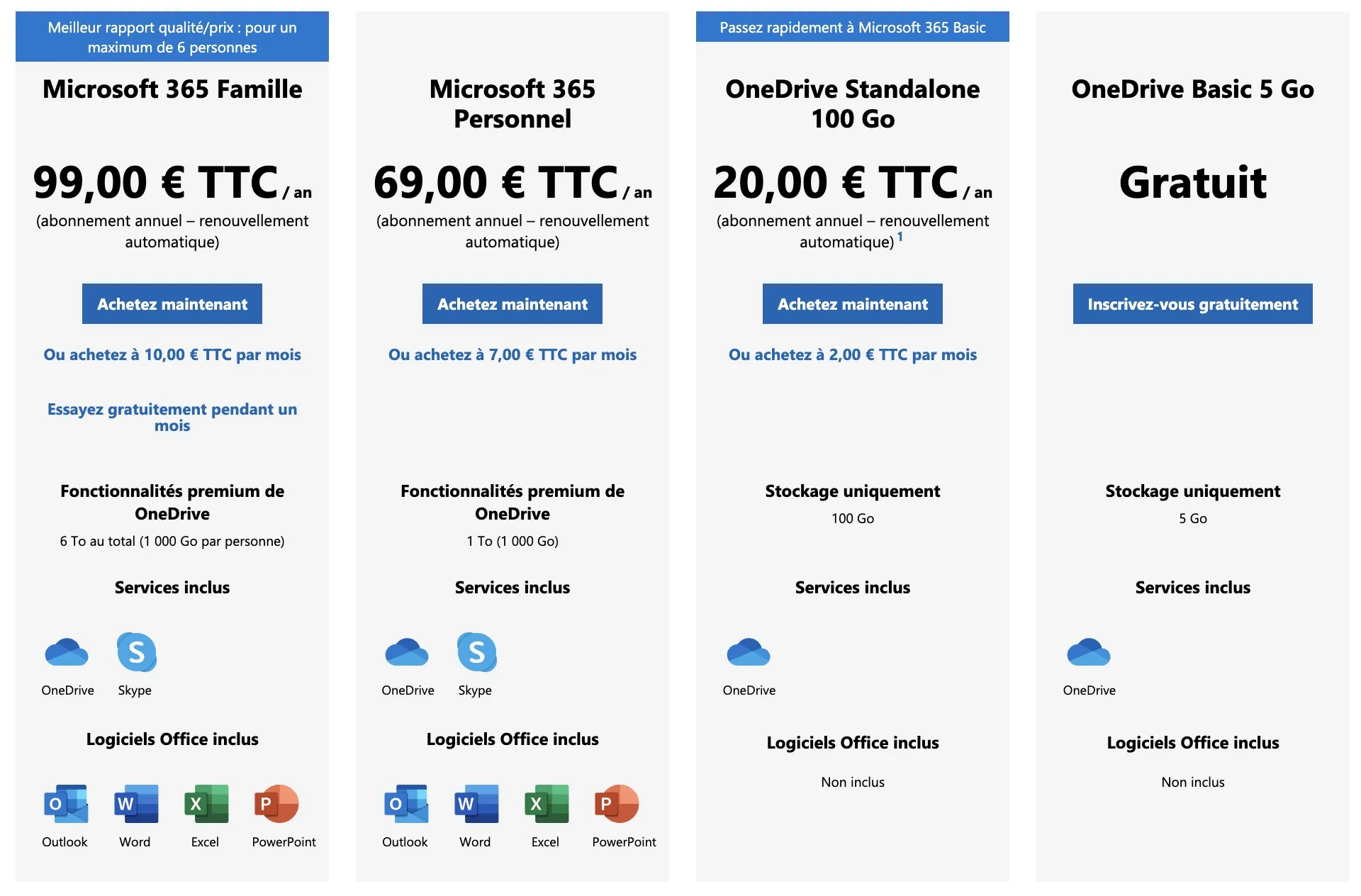Click the Inscrivez-vous gratuitement button
Image resolution: width=1361 pixels, height=896 pixels.
[x=1192, y=304]
